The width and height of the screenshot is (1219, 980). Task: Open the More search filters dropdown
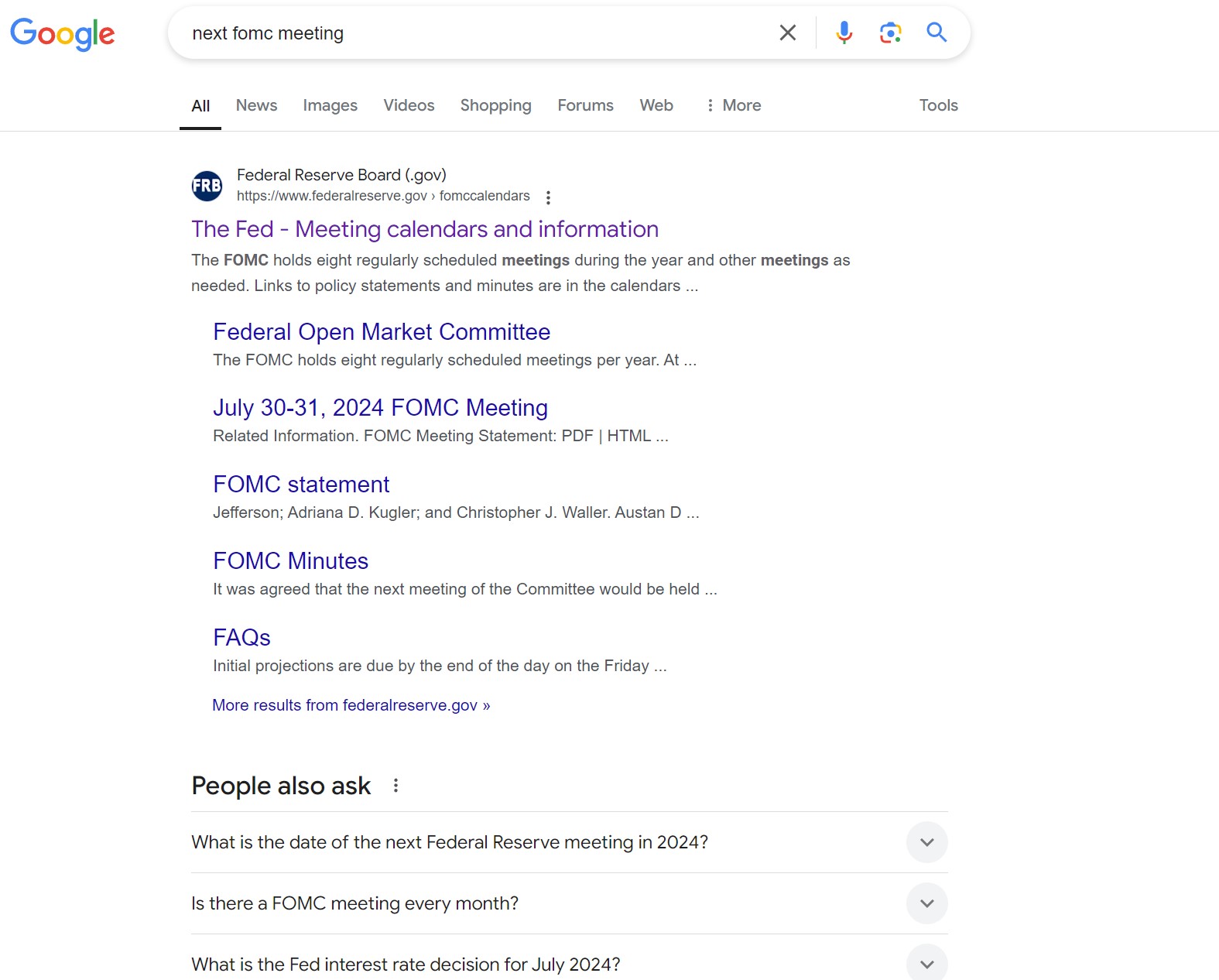coord(733,105)
